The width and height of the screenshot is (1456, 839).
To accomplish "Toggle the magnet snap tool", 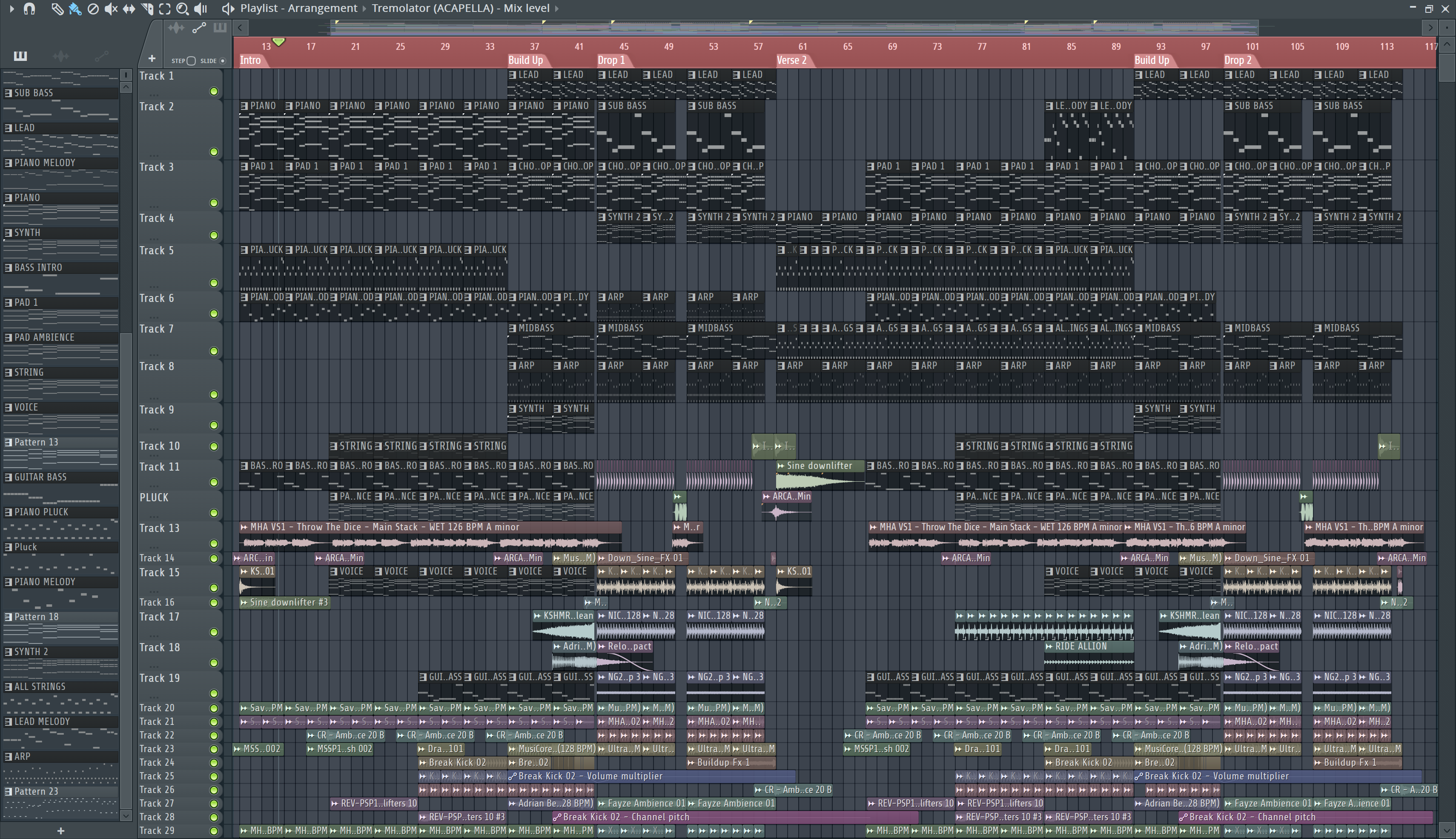I will coord(29,9).
